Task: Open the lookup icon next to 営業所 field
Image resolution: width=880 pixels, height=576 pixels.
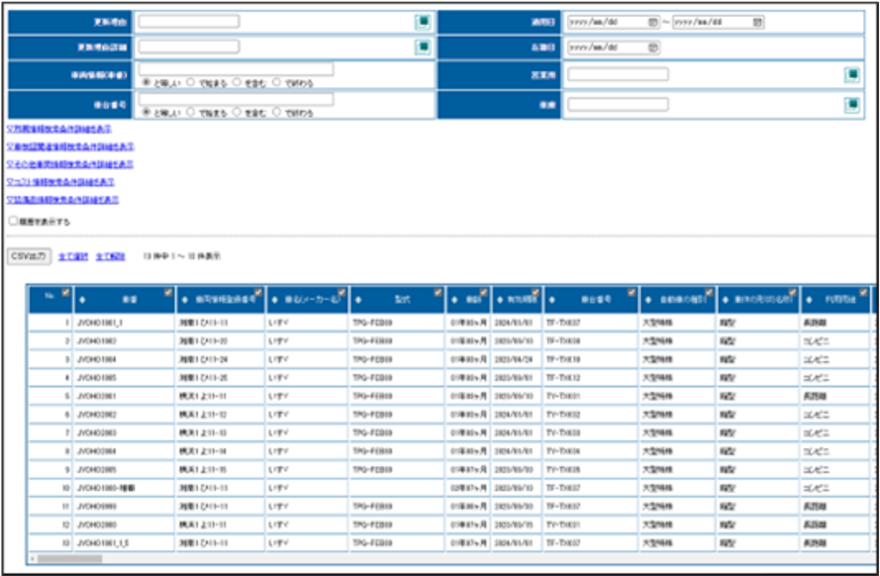Action: pos(851,74)
